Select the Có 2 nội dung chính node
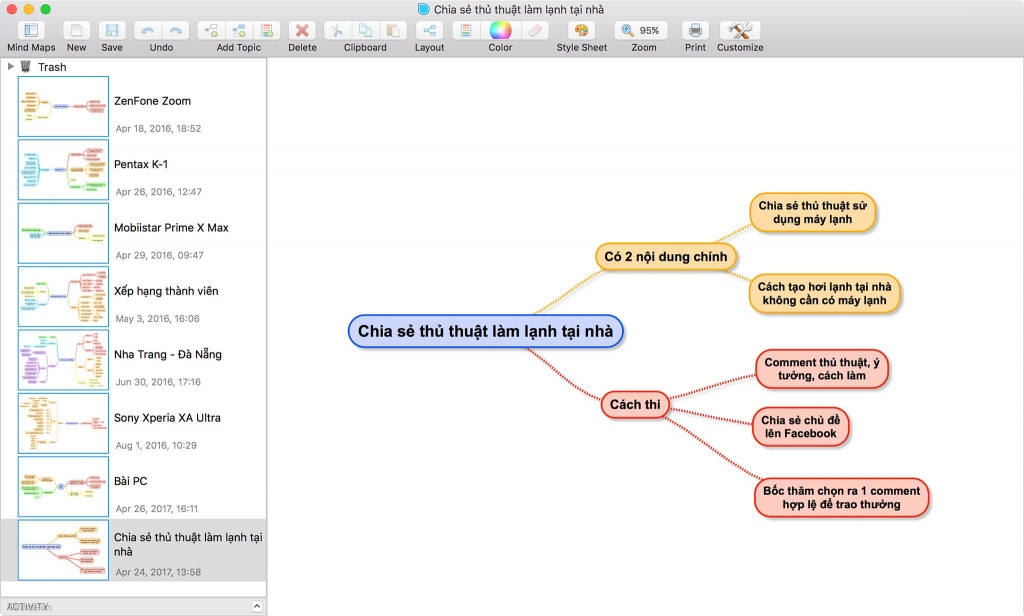The width and height of the screenshot is (1024, 616). (665, 257)
